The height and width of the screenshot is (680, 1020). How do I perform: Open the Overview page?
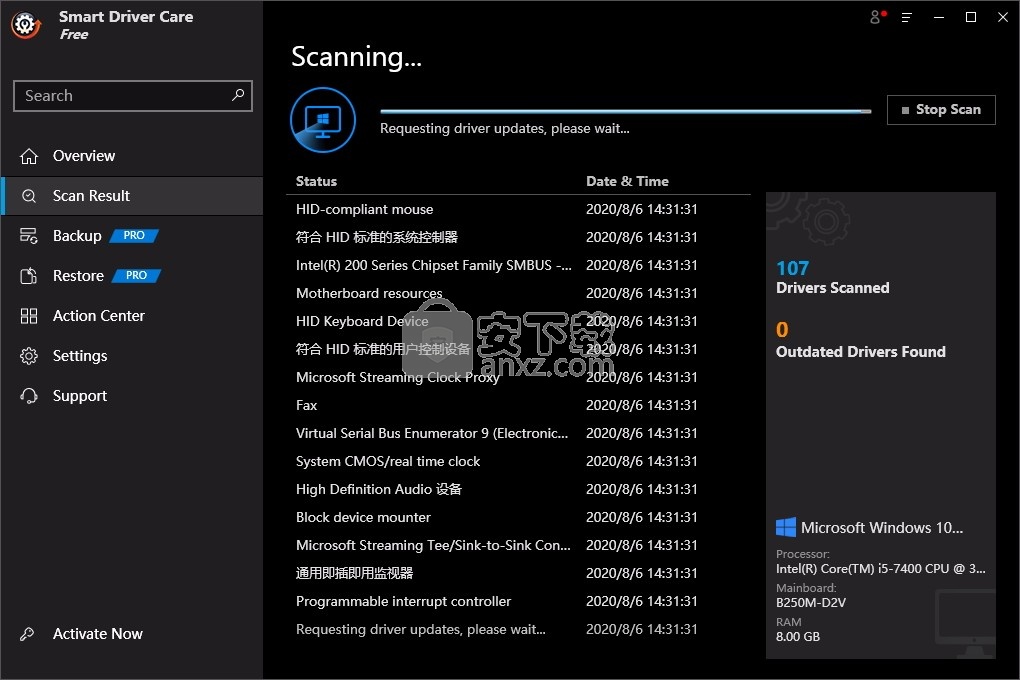pyautogui.click(x=132, y=156)
